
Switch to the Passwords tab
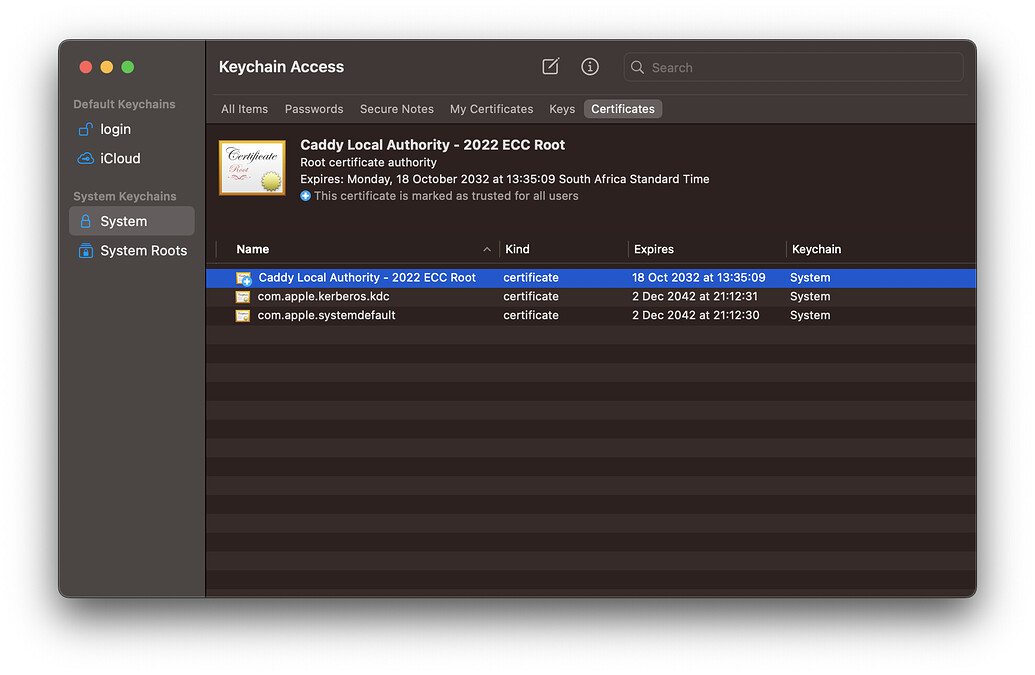tap(313, 108)
